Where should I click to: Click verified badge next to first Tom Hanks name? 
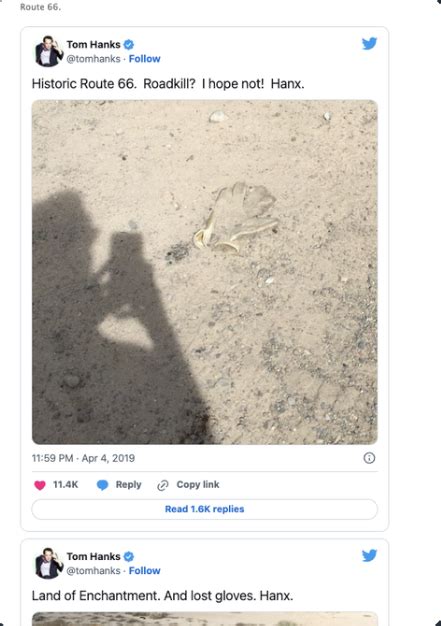pos(129,44)
